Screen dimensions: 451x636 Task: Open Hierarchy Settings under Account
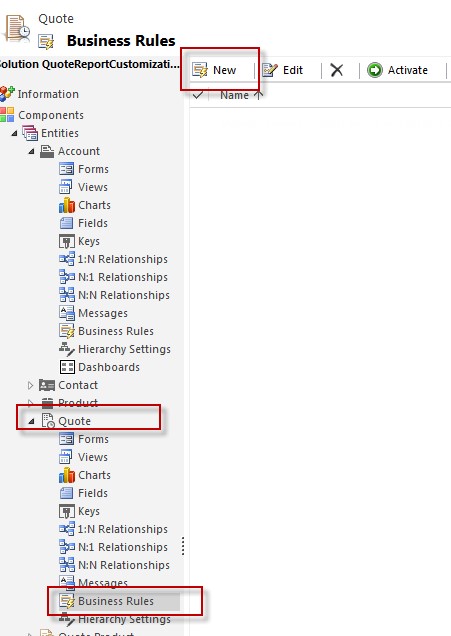[x=115, y=349]
